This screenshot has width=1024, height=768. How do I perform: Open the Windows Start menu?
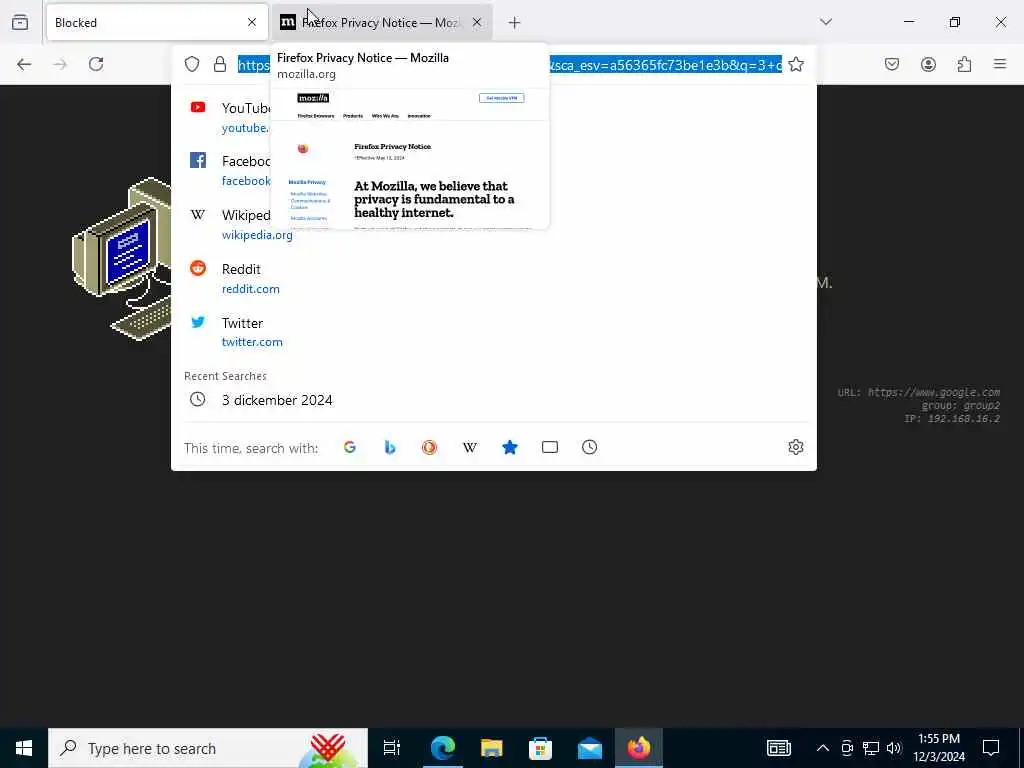(x=24, y=748)
